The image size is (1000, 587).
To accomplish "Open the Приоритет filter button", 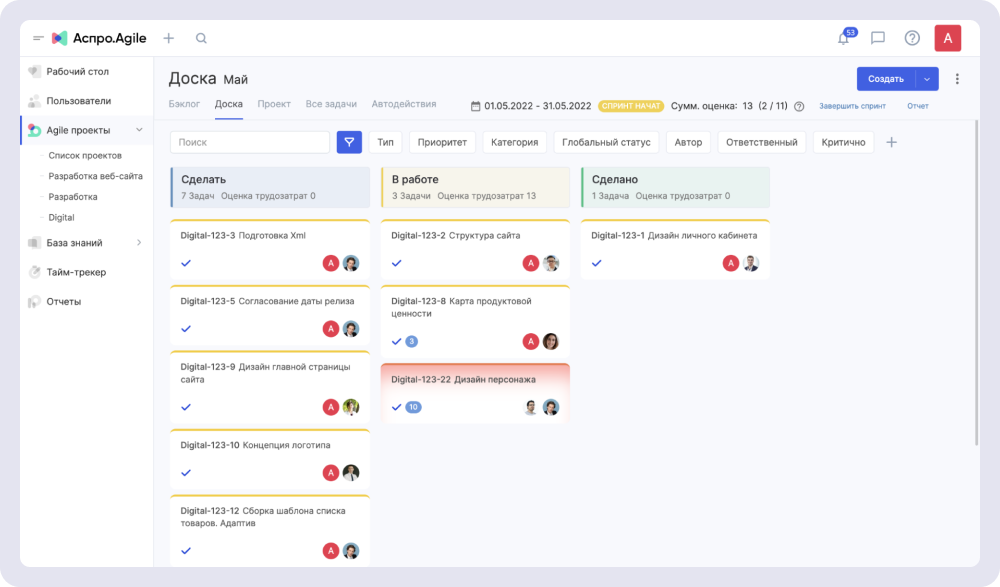I will click(442, 142).
